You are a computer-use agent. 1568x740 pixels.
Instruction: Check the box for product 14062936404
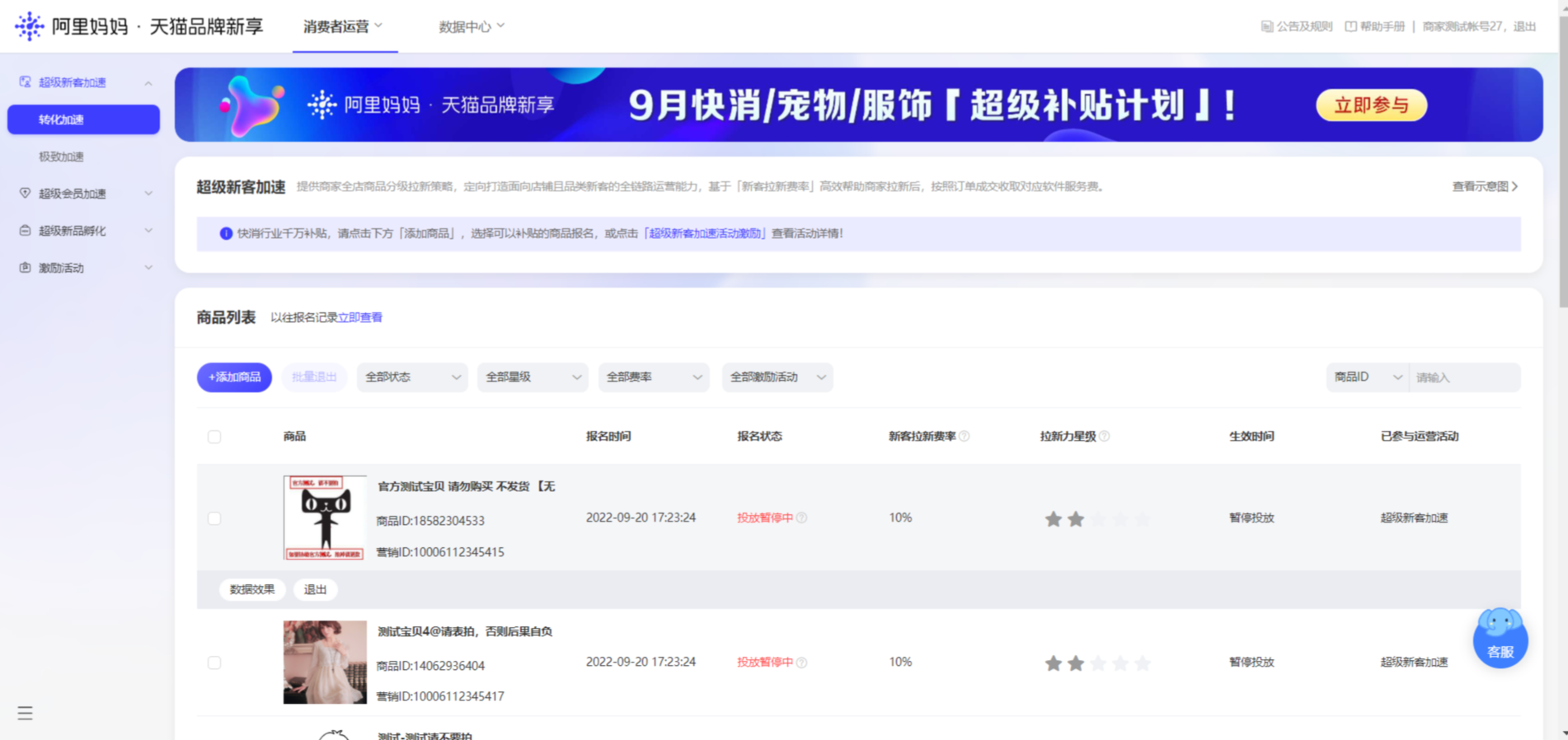214,663
